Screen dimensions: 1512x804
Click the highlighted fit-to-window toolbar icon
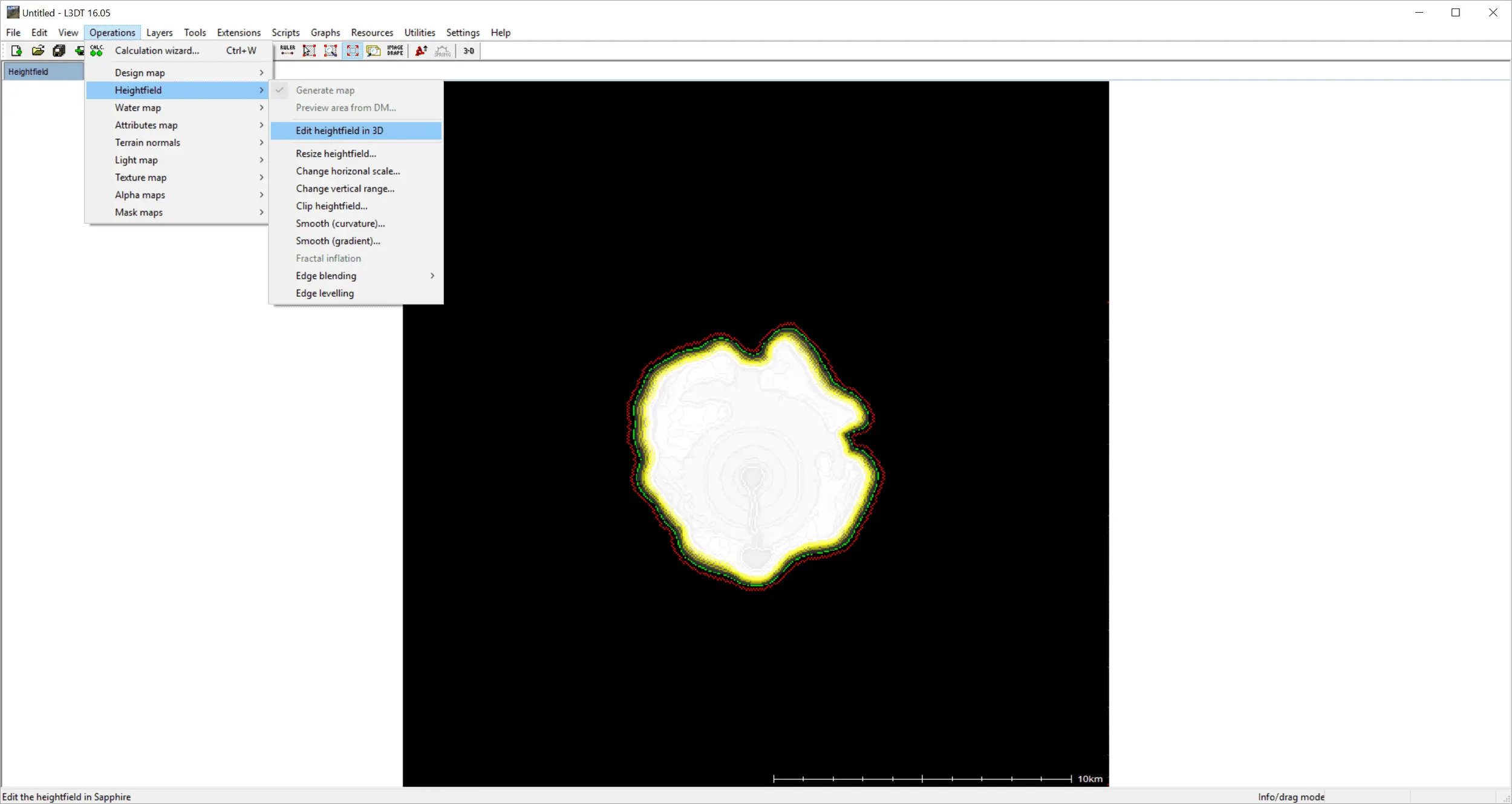pyautogui.click(x=353, y=51)
